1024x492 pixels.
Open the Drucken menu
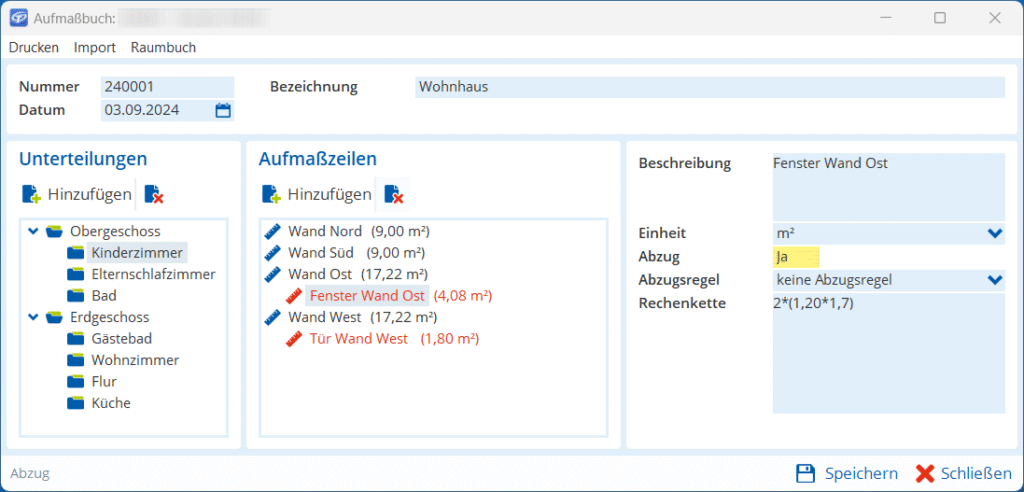click(x=34, y=47)
